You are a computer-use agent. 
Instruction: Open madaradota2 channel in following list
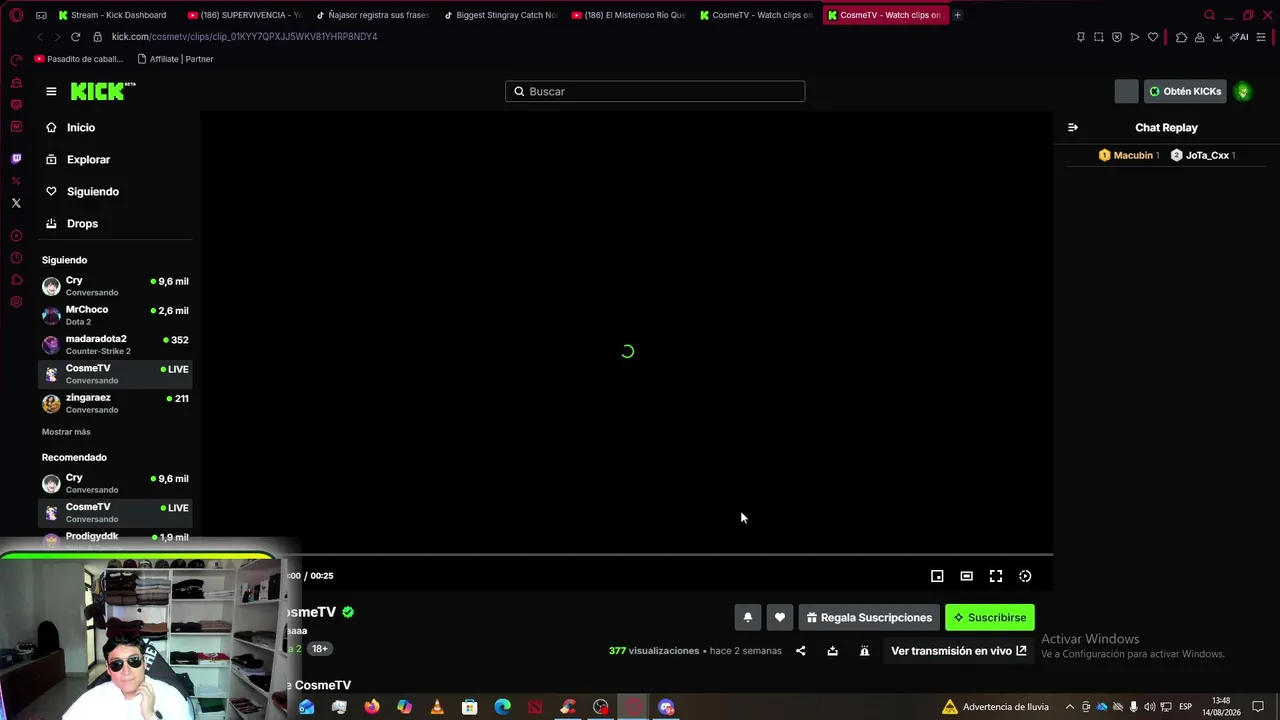coord(115,345)
